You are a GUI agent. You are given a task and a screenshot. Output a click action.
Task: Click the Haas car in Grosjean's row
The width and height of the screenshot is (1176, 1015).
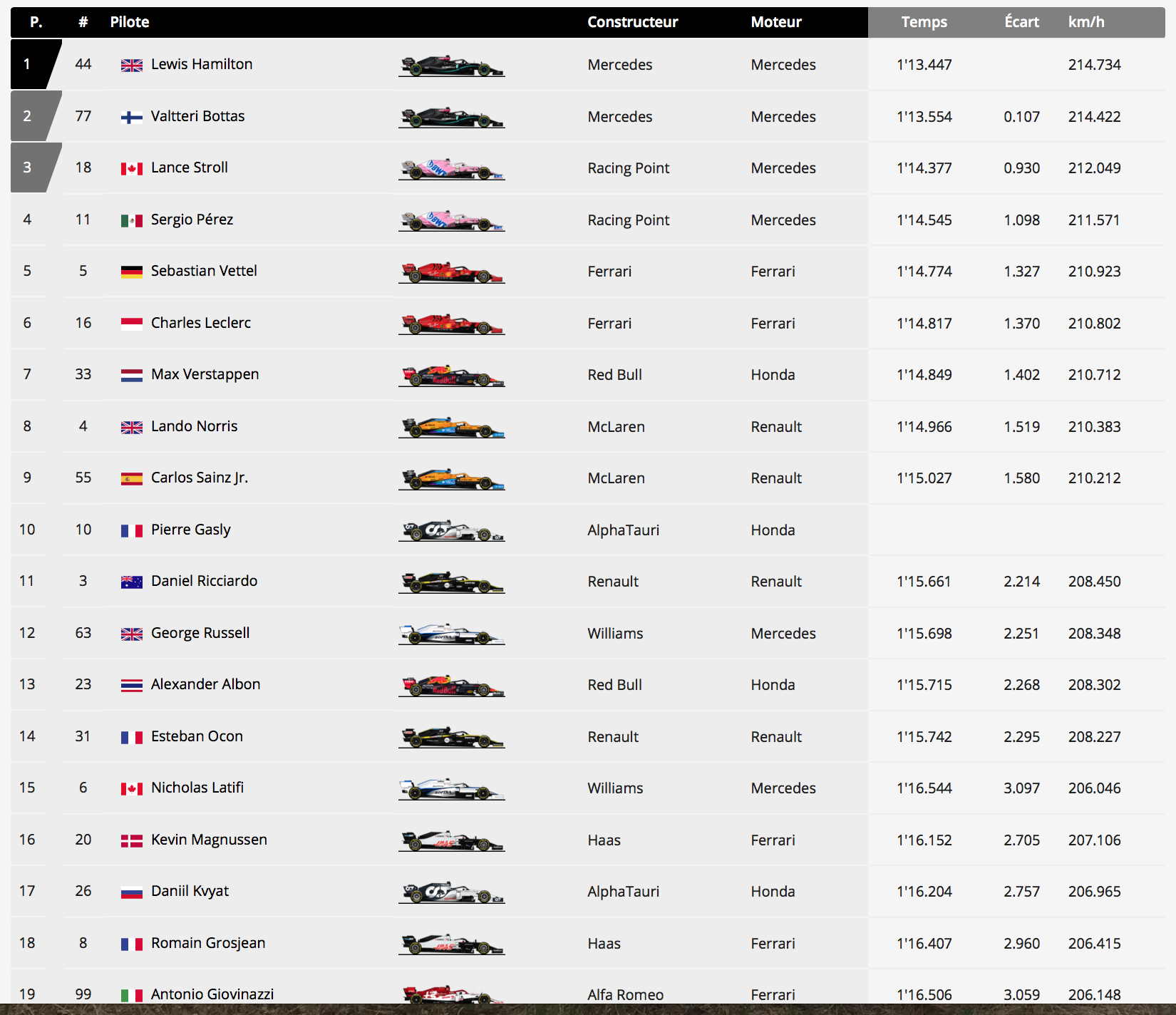coord(452,944)
